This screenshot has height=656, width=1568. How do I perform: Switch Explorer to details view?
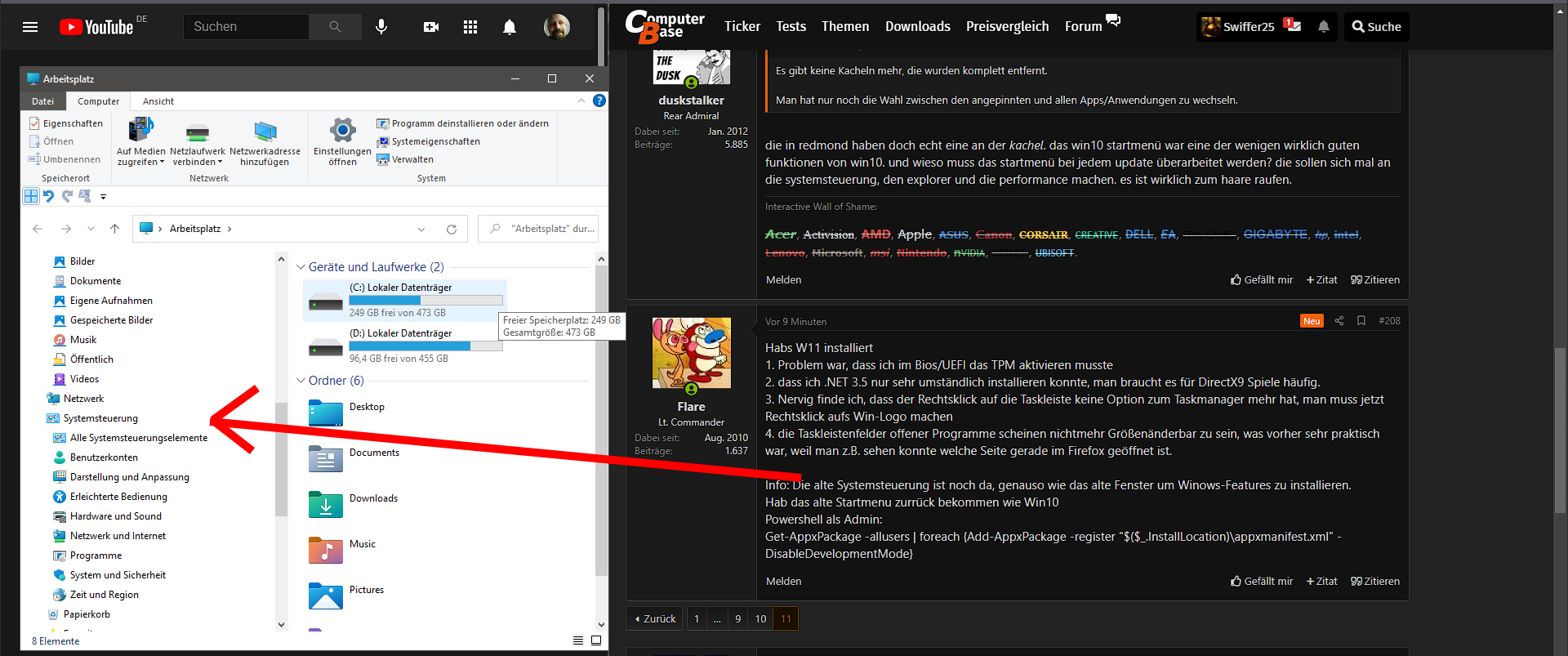[578, 640]
